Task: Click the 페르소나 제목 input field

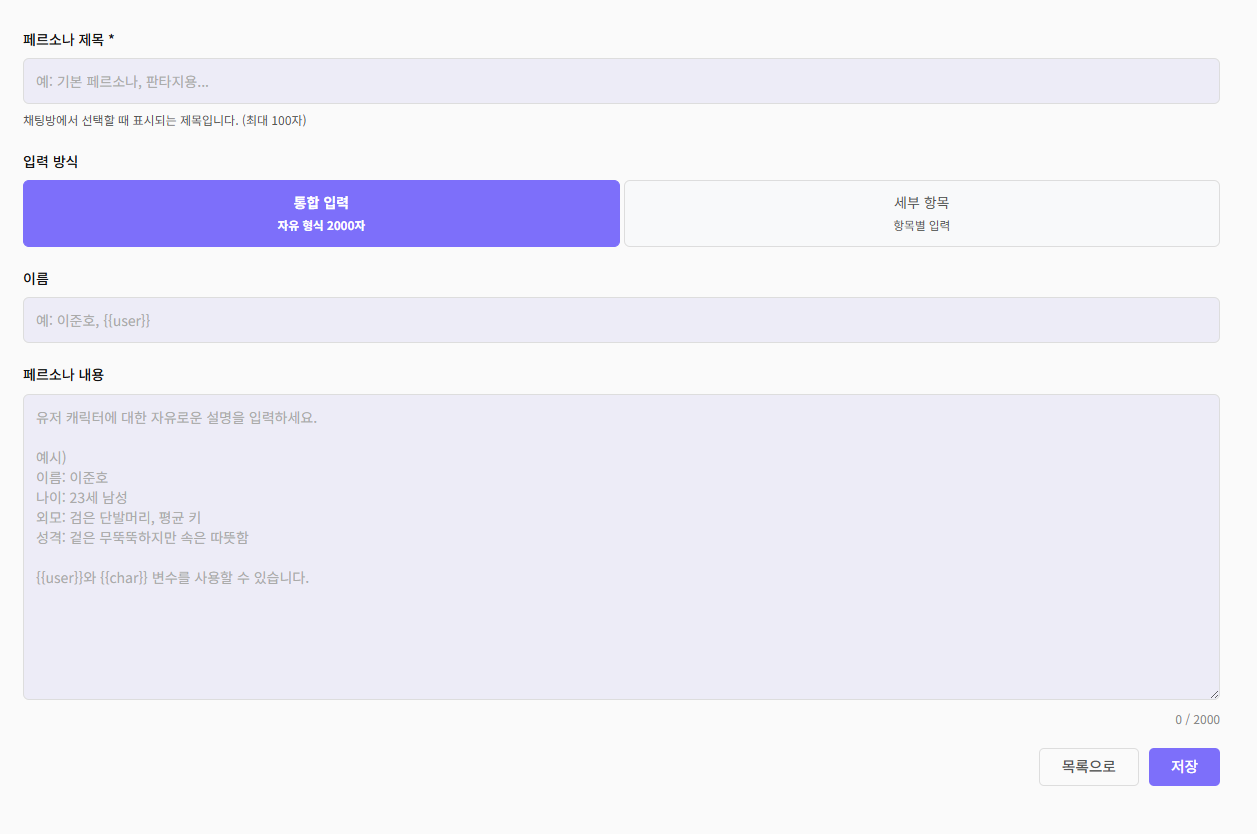Action: point(620,81)
